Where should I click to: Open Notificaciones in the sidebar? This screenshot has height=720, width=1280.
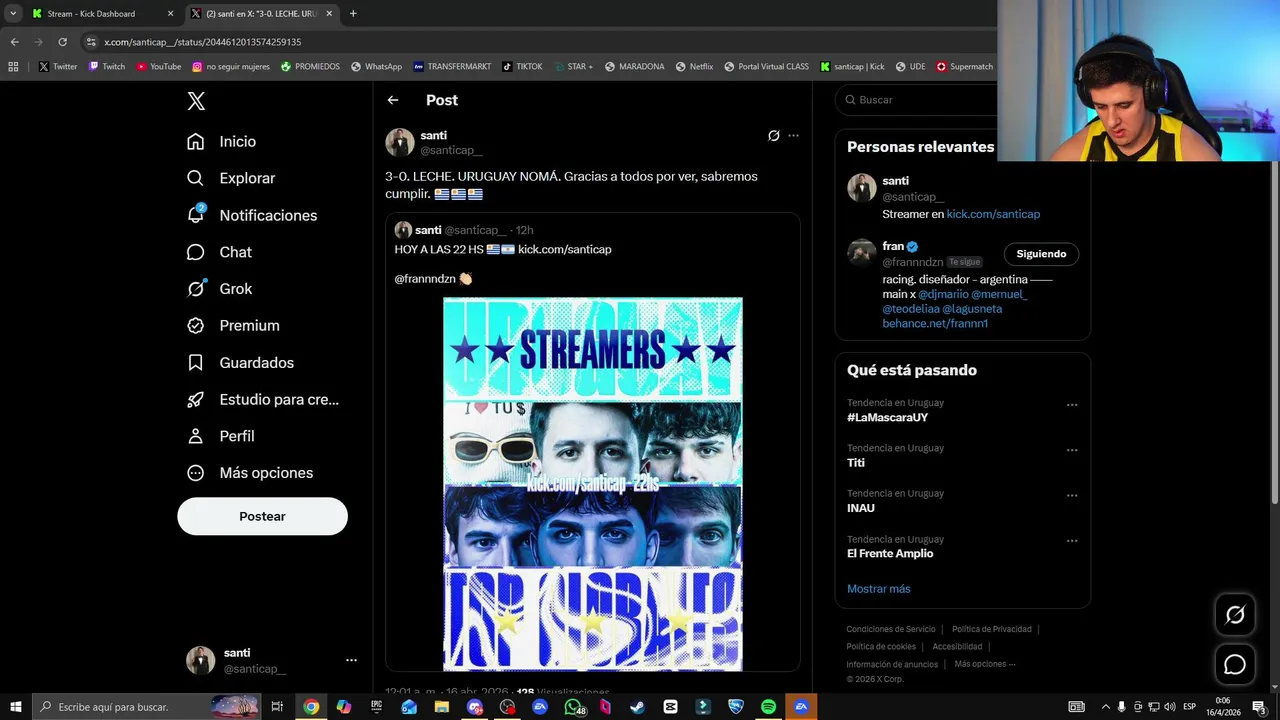point(252,215)
